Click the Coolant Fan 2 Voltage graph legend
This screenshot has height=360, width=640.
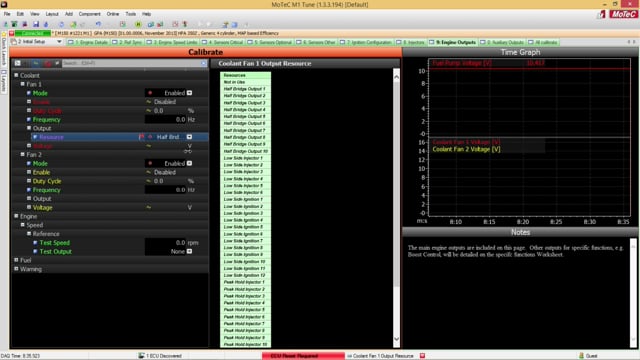[x=466, y=149]
